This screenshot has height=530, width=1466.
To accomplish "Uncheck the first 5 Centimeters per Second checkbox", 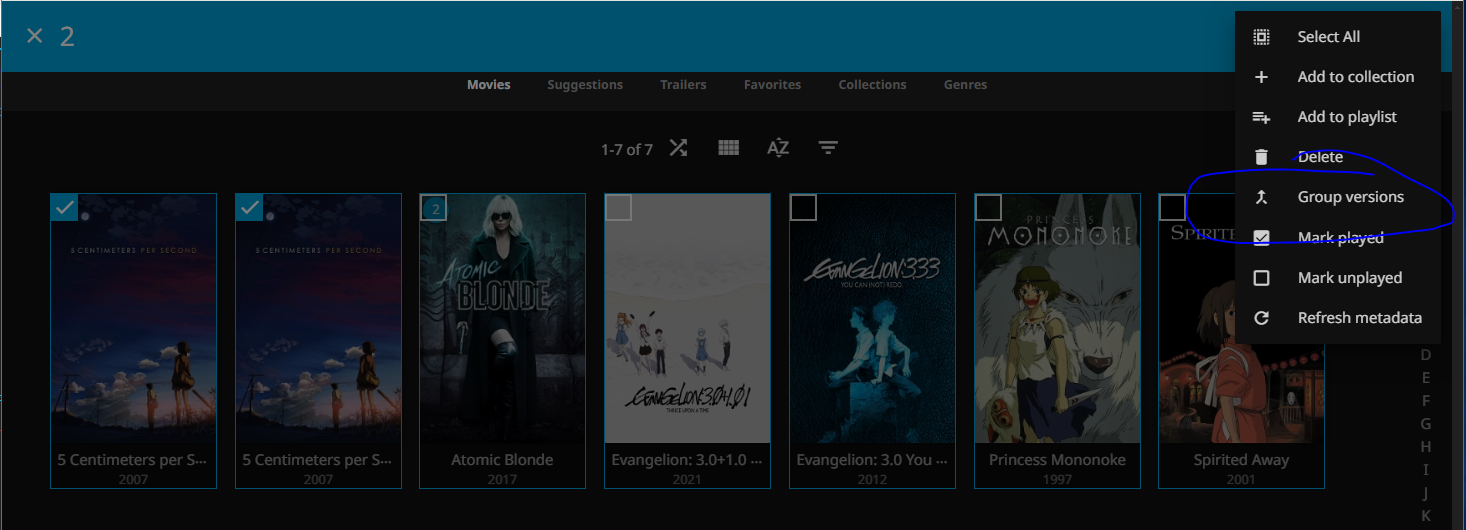I will click(64, 207).
